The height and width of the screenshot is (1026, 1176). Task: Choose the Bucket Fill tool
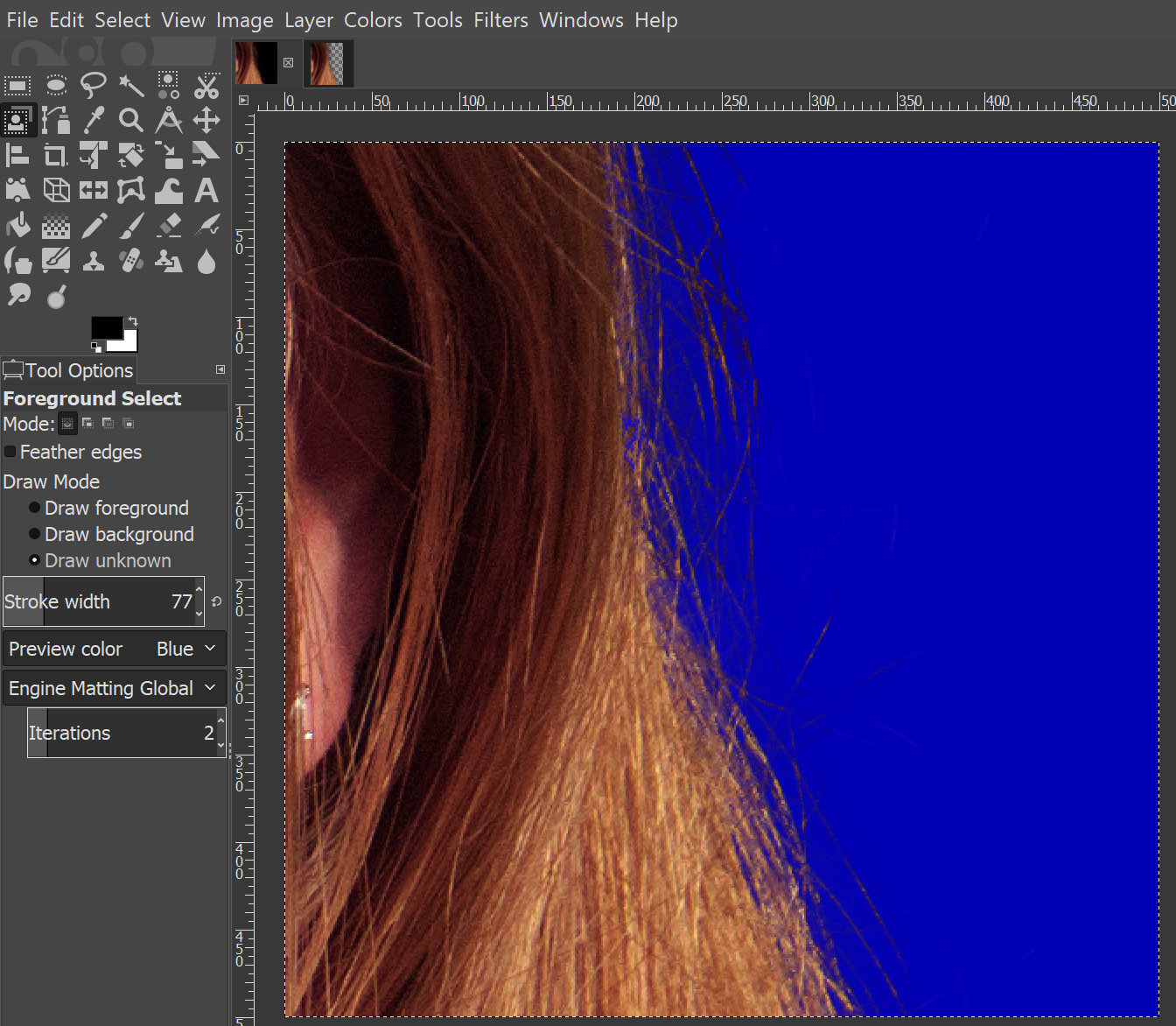(x=18, y=225)
